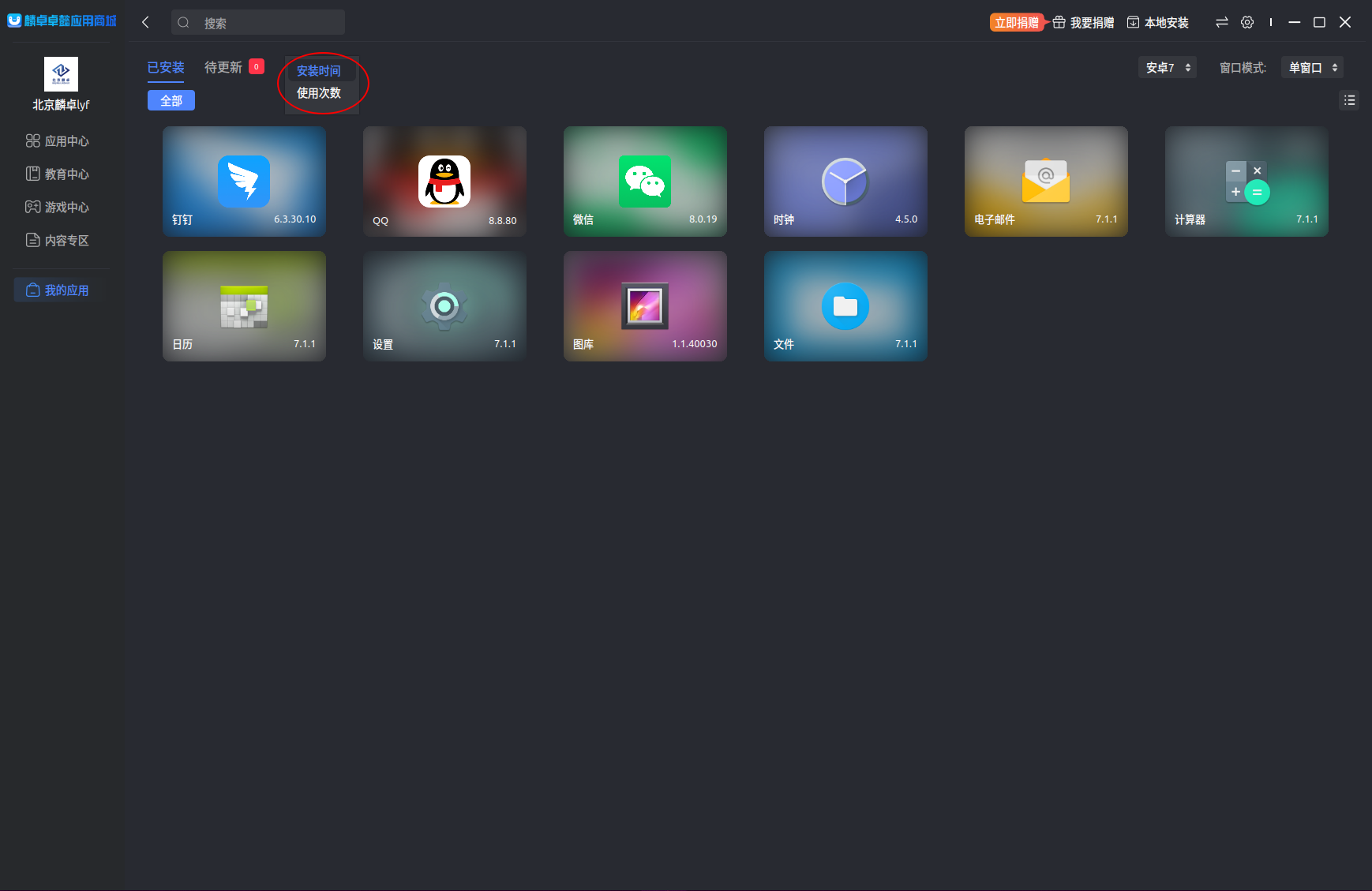Select 使用次数 sort option
This screenshot has height=891, width=1372.
coord(319,93)
